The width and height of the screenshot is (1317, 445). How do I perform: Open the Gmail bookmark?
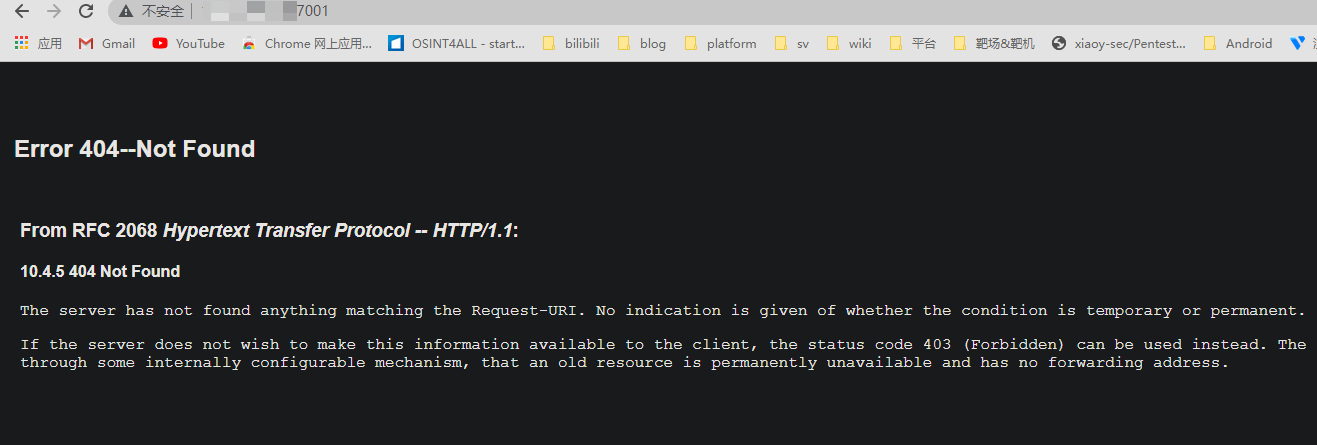pyautogui.click(x=106, y=43)
